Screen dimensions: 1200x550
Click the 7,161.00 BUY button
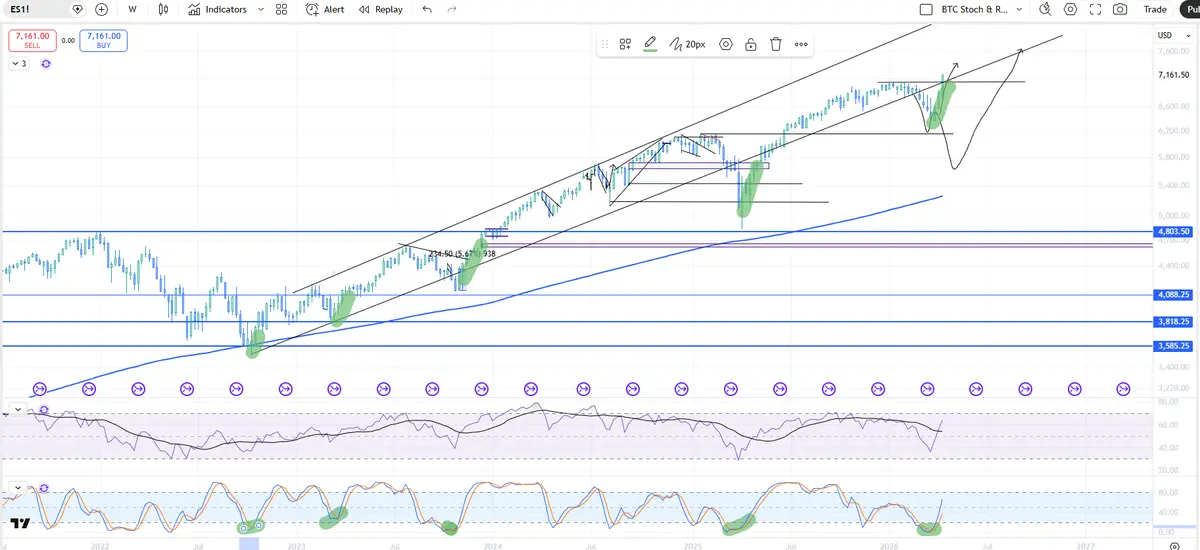(102, 41)
